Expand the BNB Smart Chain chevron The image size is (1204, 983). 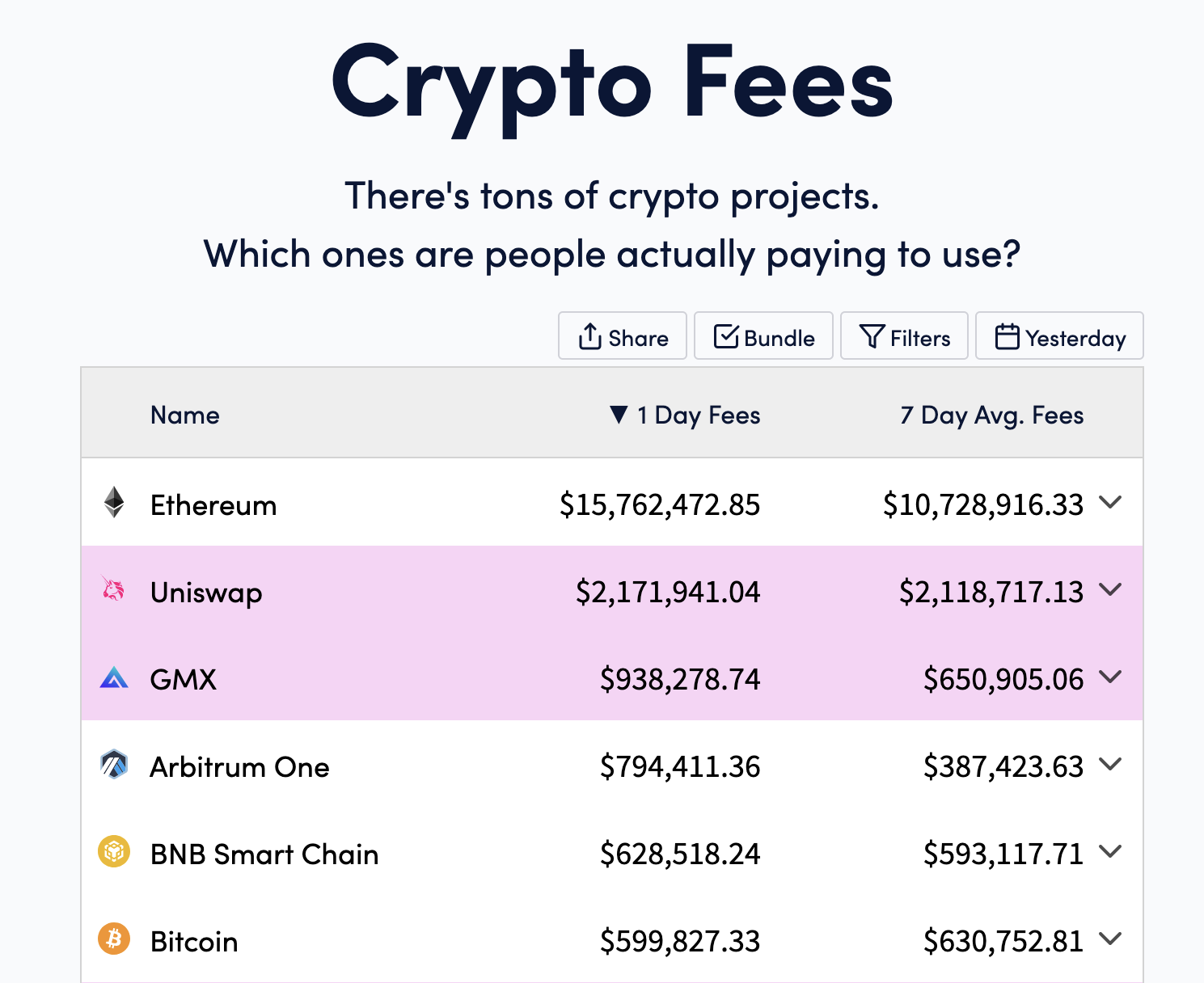tap(1111, 851)
